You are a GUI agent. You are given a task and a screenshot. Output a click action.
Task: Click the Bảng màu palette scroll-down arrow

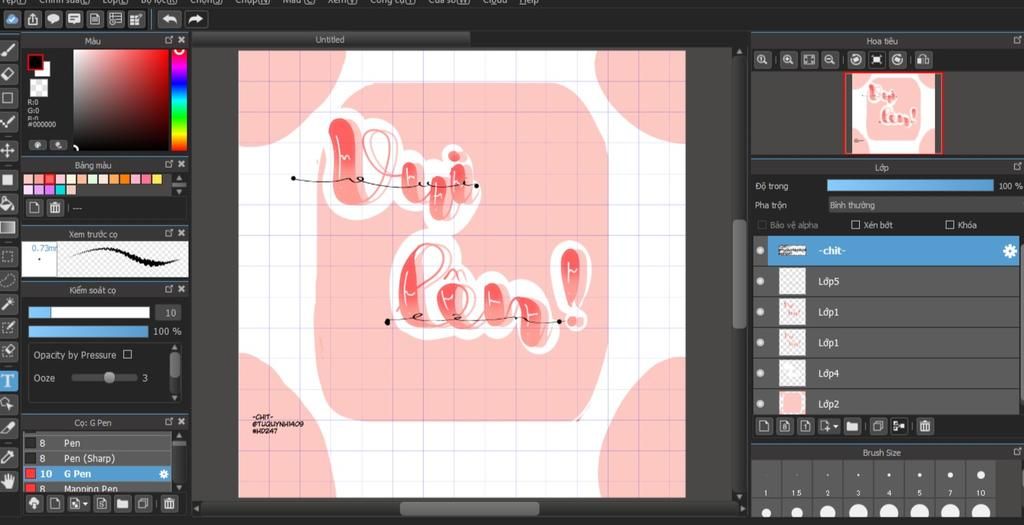178,192
